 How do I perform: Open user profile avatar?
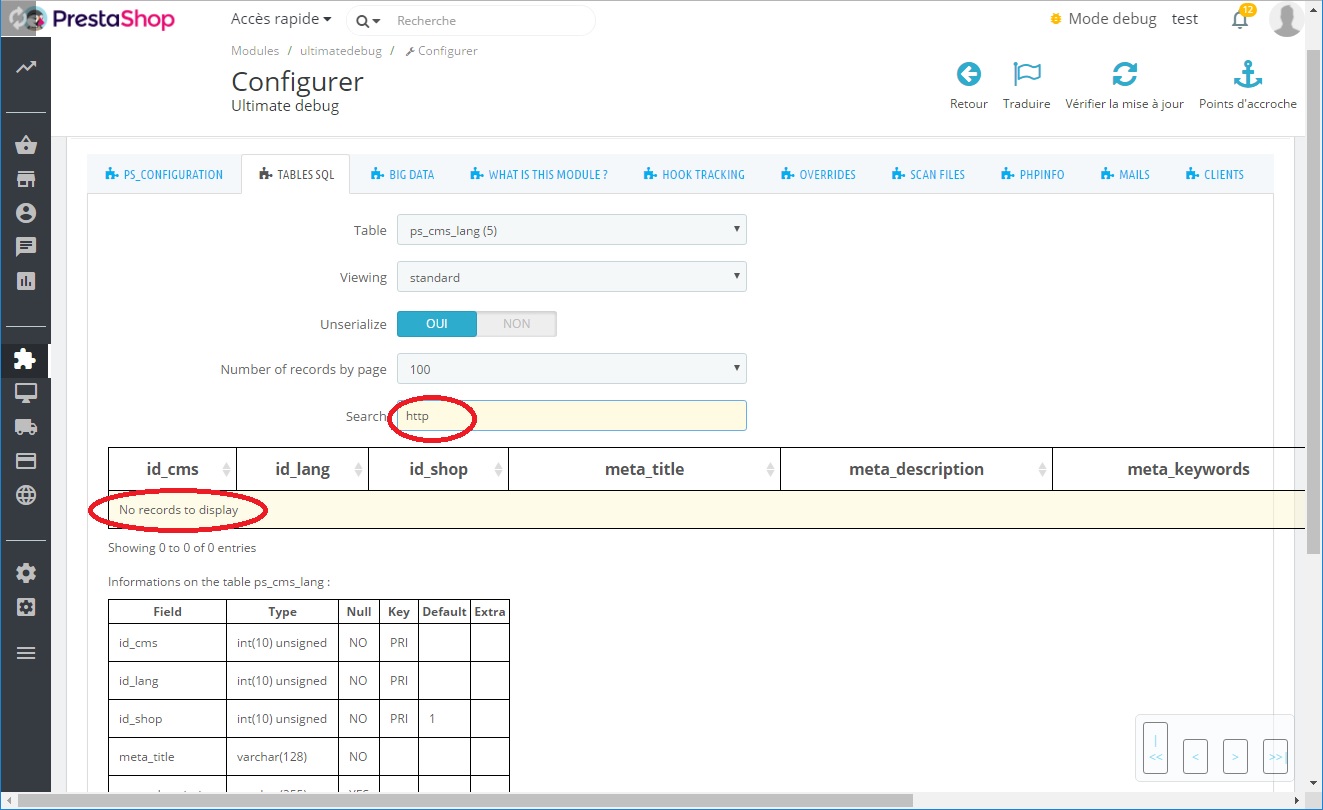click(1286, 19)
